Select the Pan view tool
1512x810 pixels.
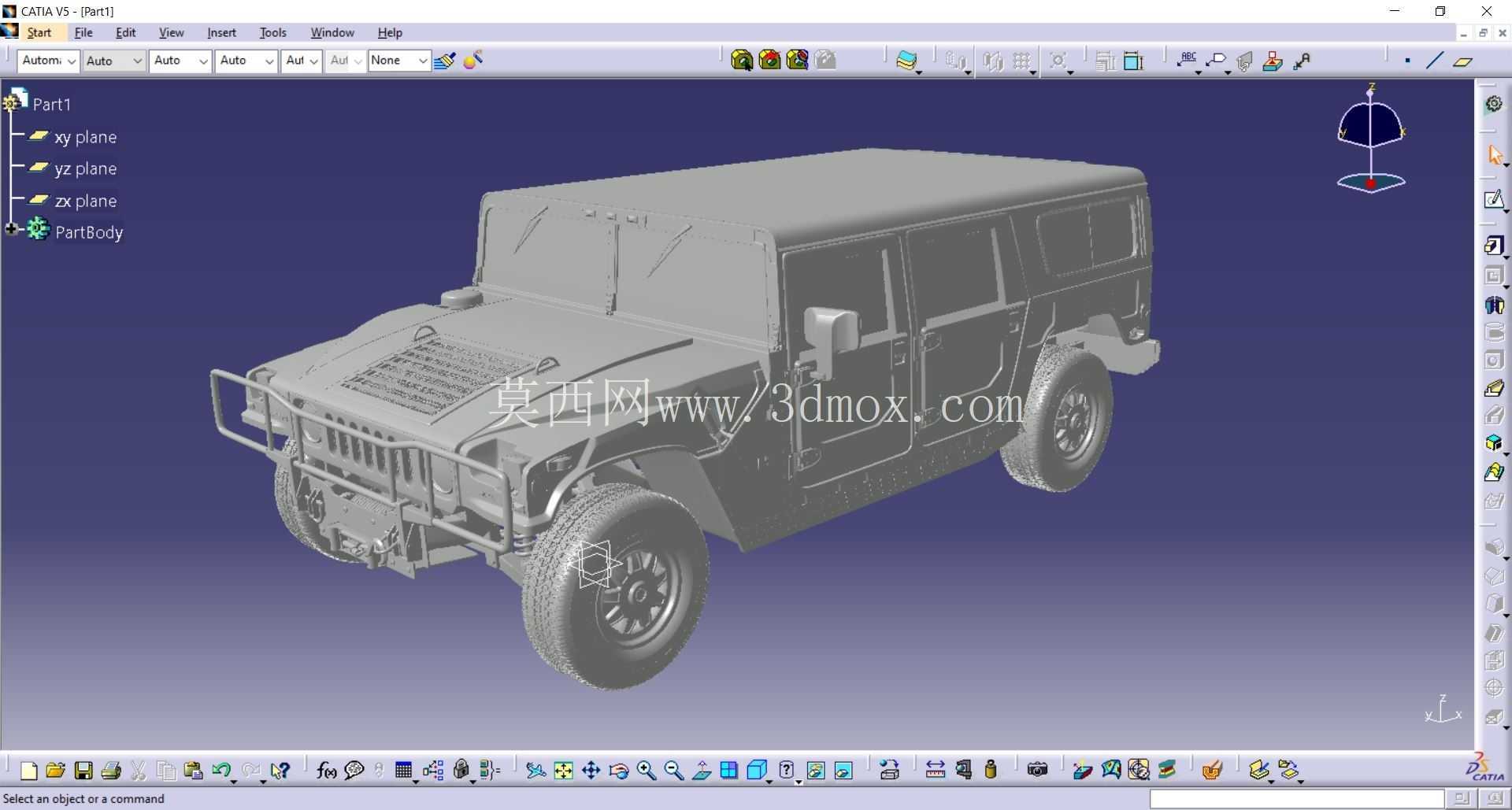click(591, 770)
